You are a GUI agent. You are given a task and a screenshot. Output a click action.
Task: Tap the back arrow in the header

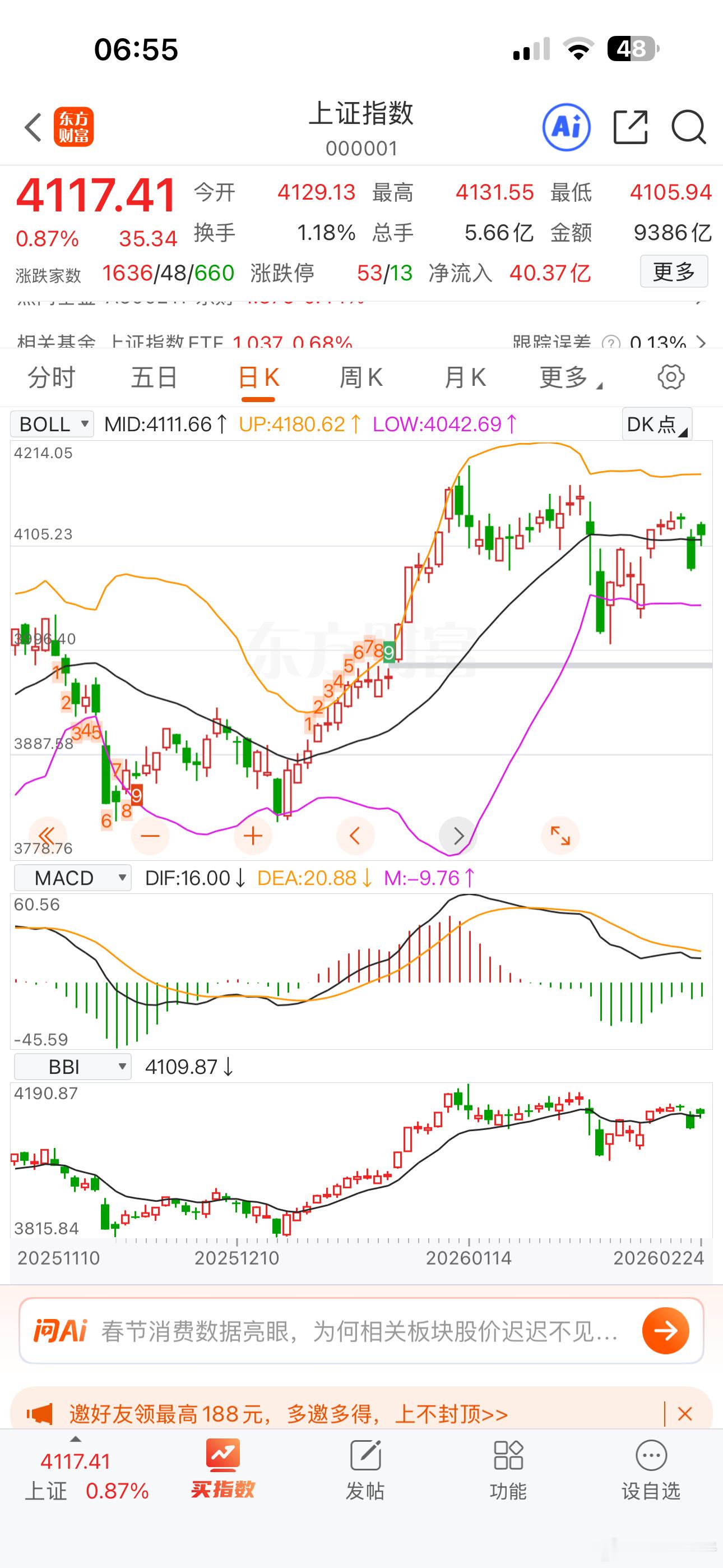[x=33, y=127]
